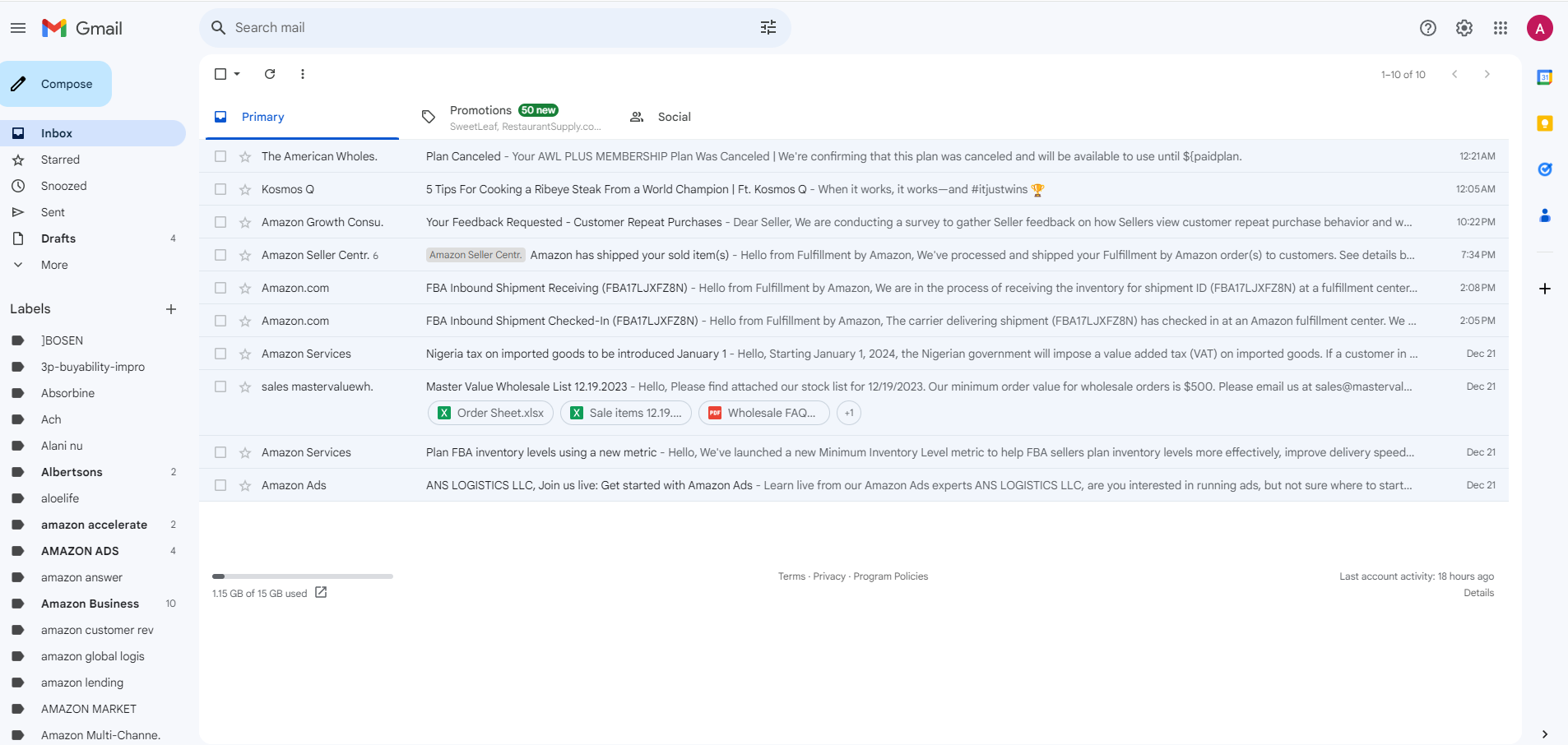Open the Settings gear icon
The width and height of the screenshot is (1568, 745).
click(1464, 28)
